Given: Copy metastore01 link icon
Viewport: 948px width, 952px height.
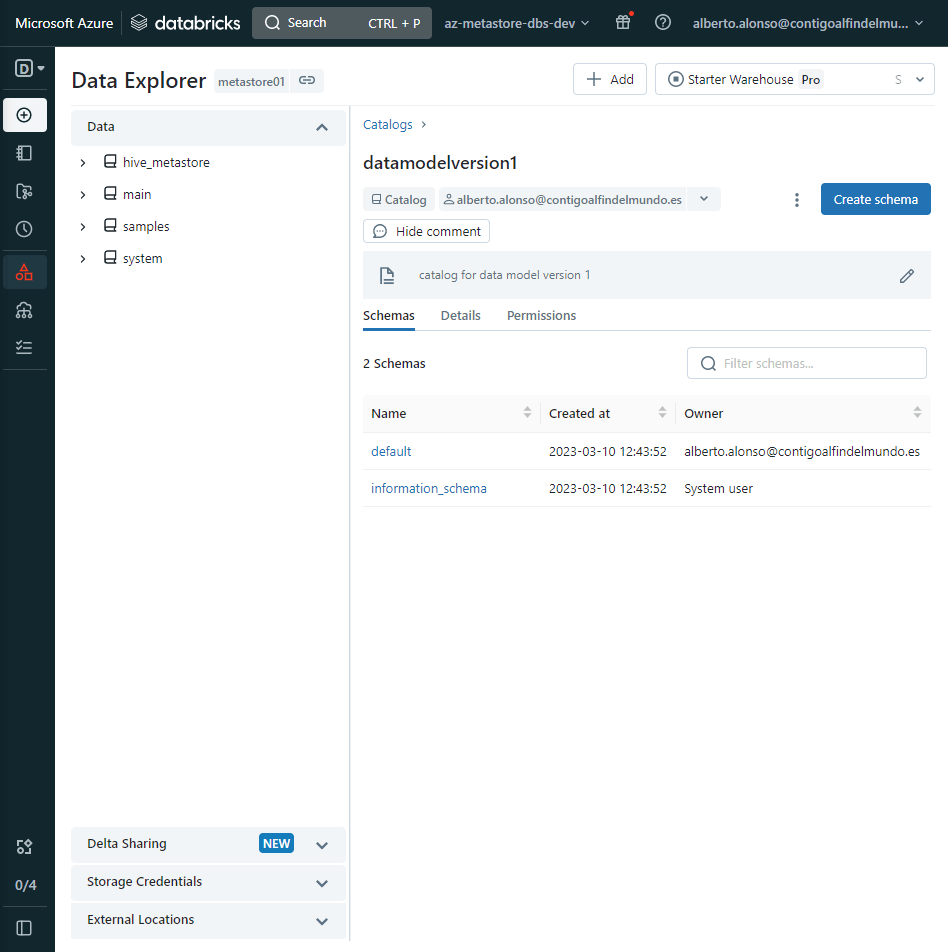Looking at the screenshot, I should 307,81.
